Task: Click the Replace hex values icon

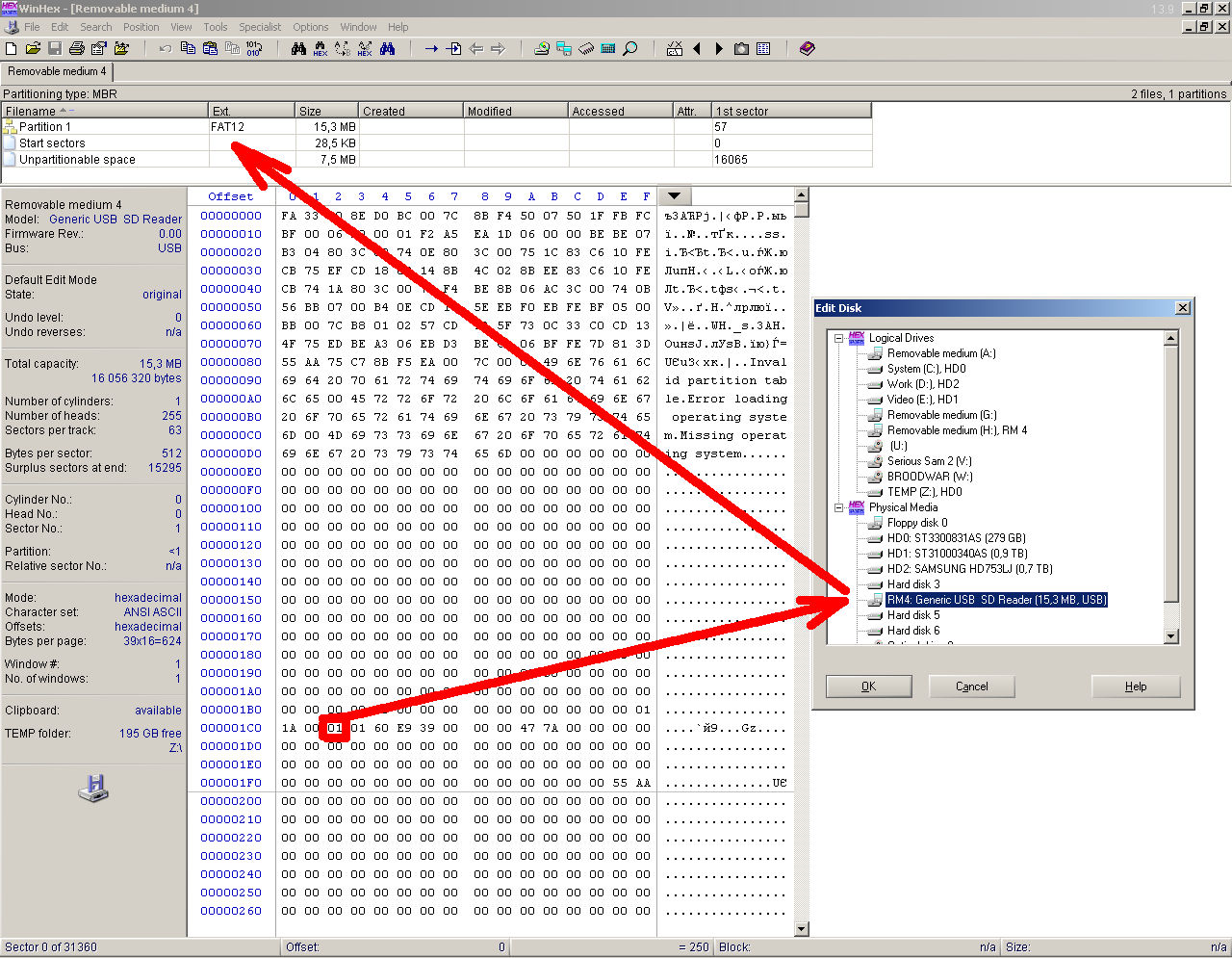Action: tap(365, 48)
